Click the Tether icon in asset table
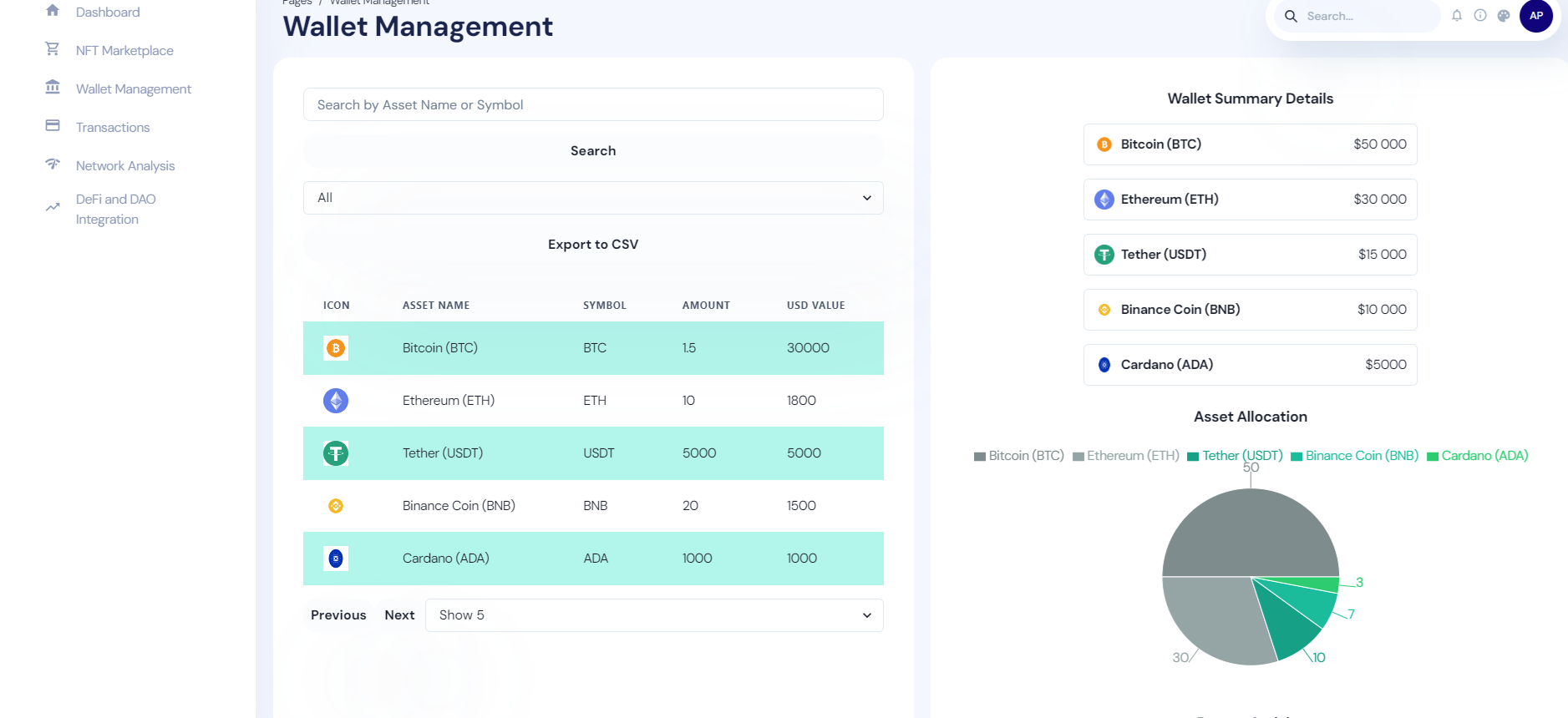 336,453
